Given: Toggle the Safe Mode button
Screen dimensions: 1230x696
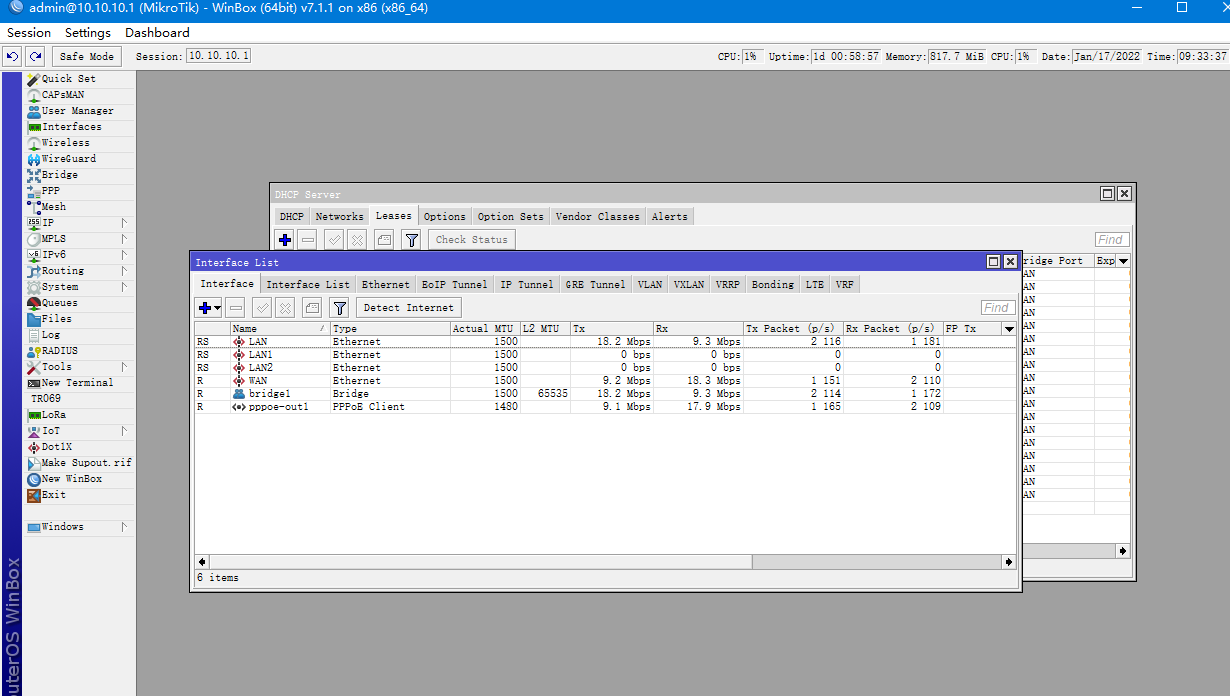Looking at the screenshot, I should pos(87,56).
